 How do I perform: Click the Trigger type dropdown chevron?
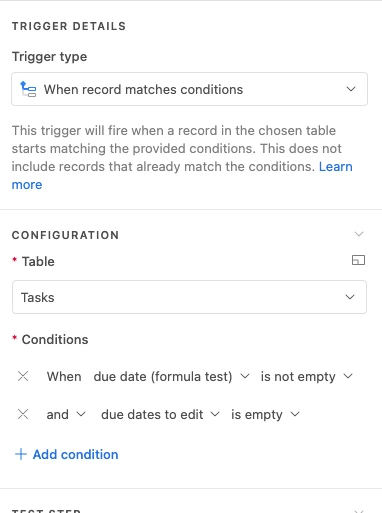pyautogui.click(x=351, y=89)
